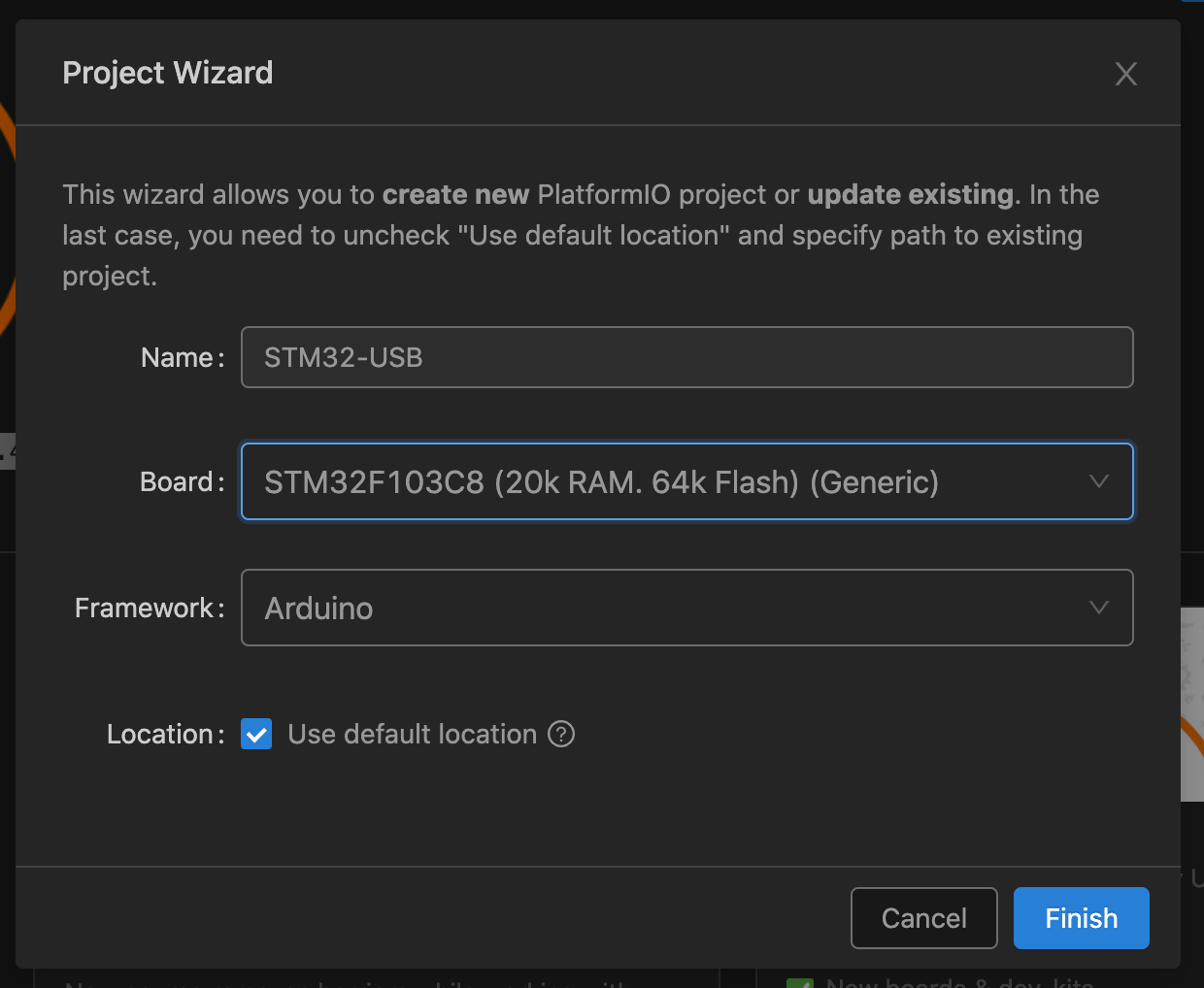Click the 'Board:' field label
The image size is (1204, 988).
coord(183,481)
